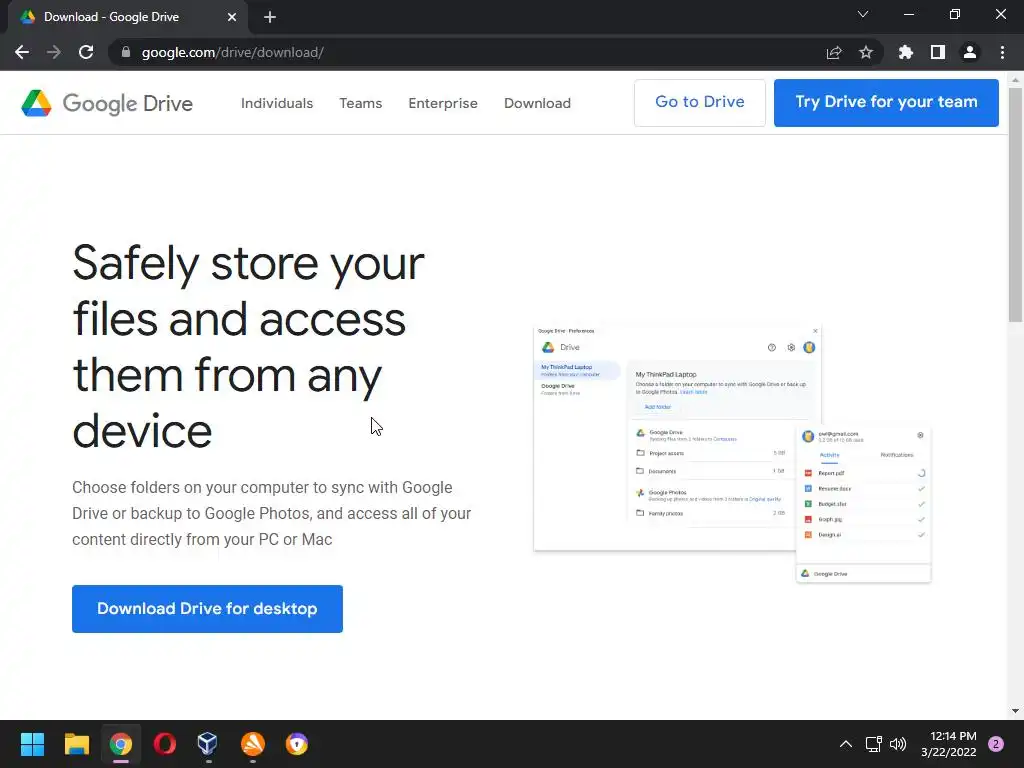Open the Individuals nav item
The image size is (1024, 768).
point(277,103)
